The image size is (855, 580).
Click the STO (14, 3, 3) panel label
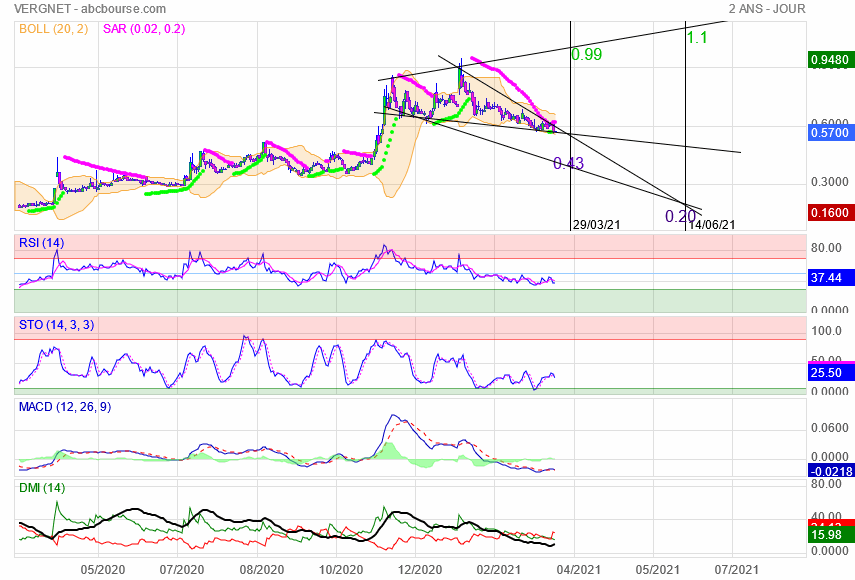(x=57, y=324)
